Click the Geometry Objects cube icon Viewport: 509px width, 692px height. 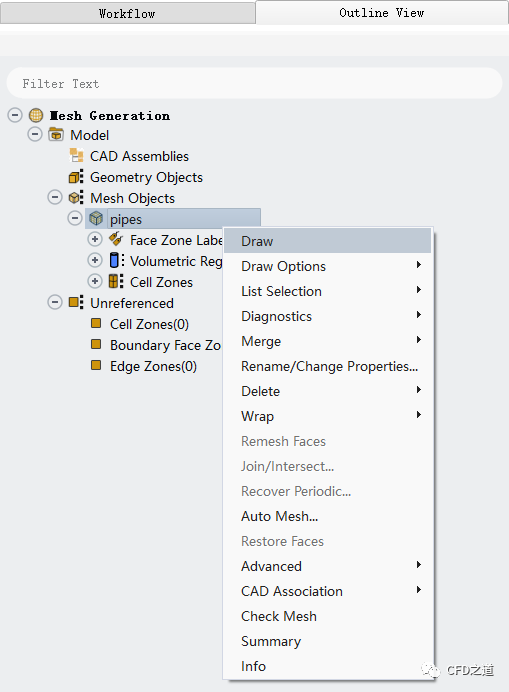click(76, 177)
